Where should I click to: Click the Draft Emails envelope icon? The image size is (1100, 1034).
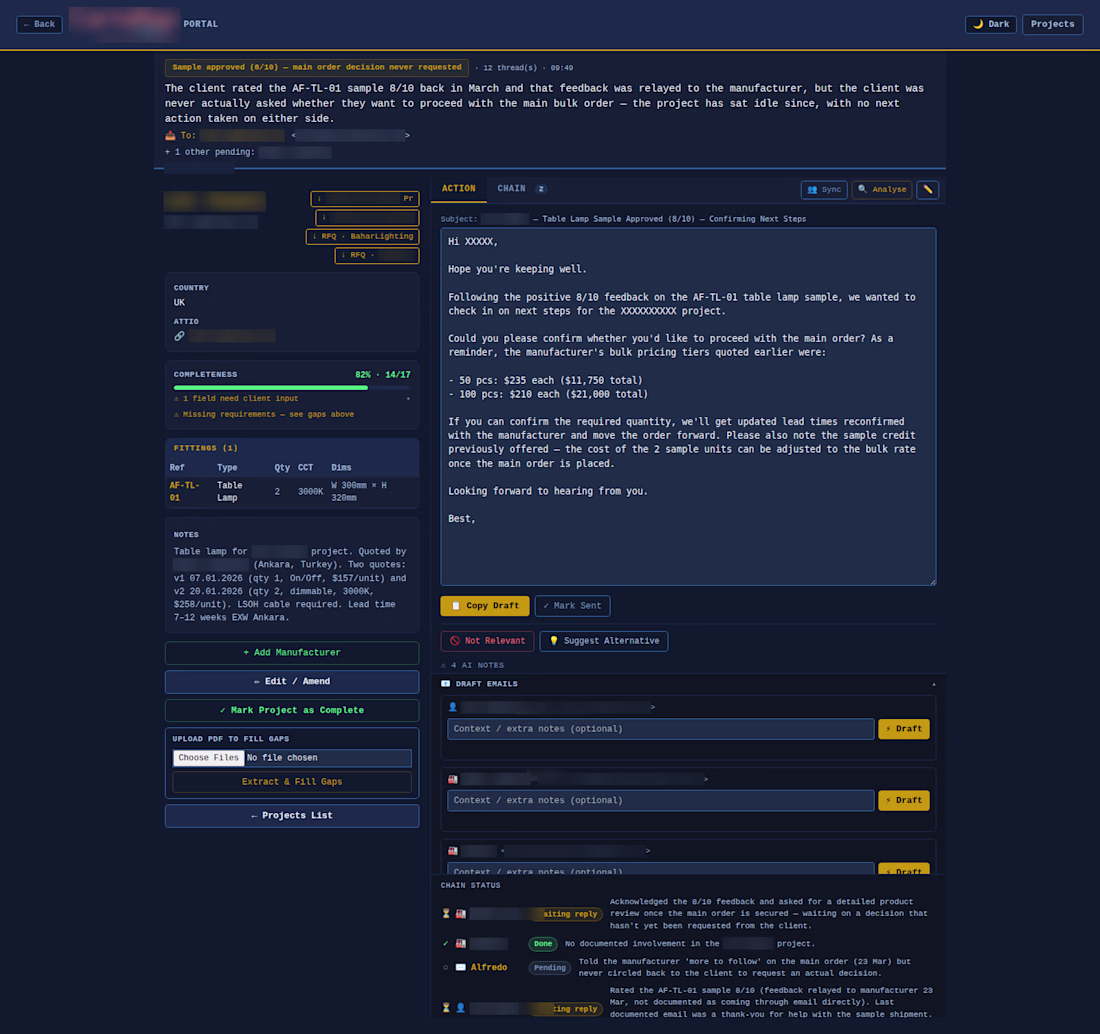445,684
